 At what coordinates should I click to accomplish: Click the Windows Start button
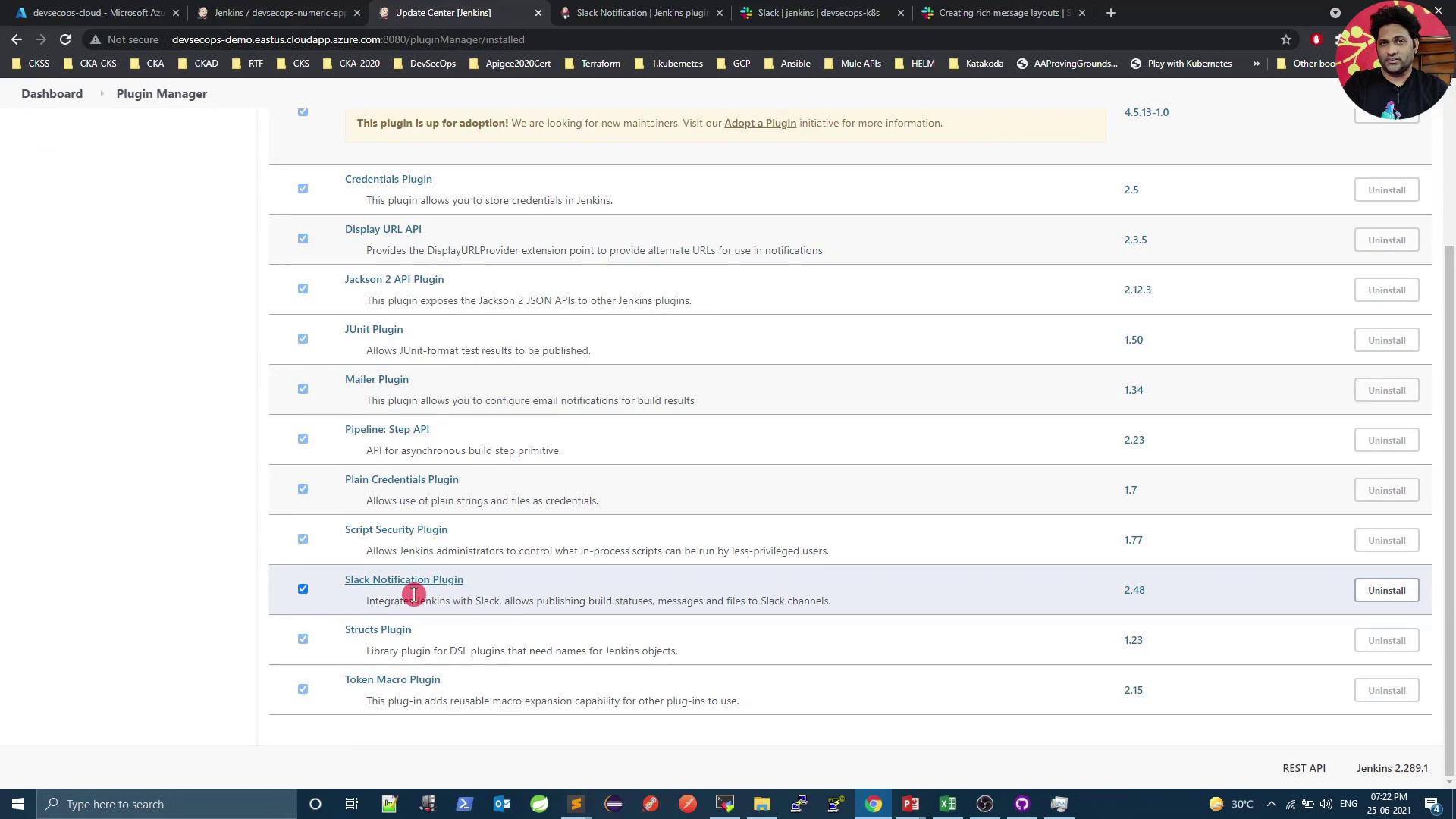[x=18, y=804]
